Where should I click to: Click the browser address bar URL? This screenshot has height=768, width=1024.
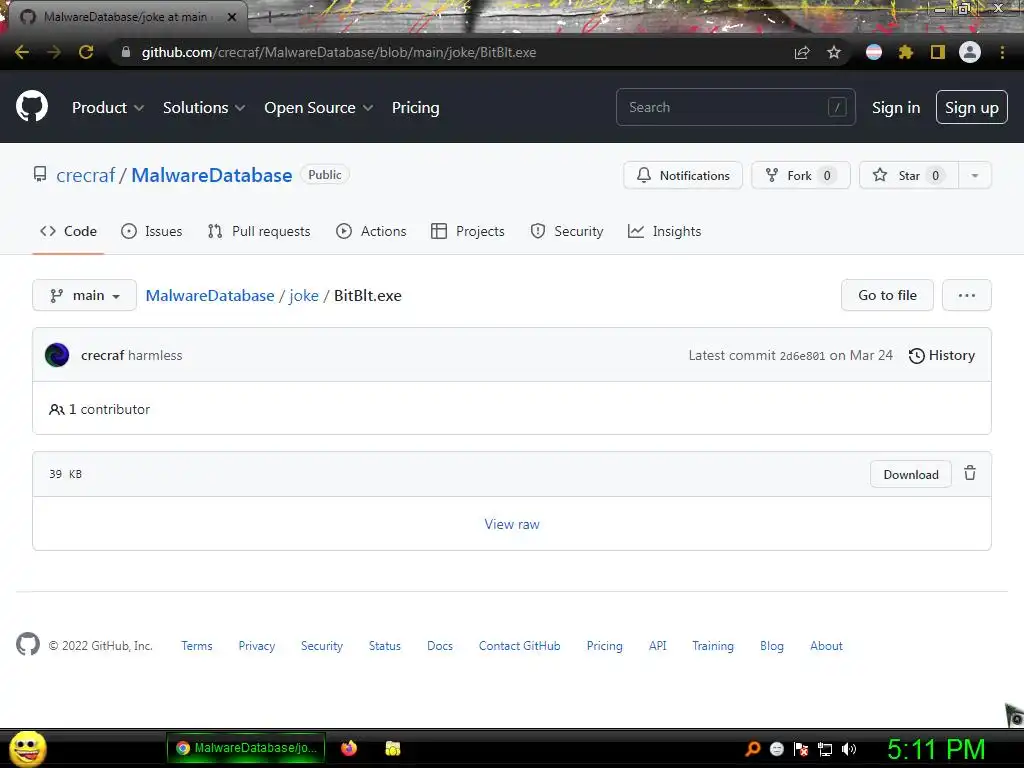(x=339, y=52)
